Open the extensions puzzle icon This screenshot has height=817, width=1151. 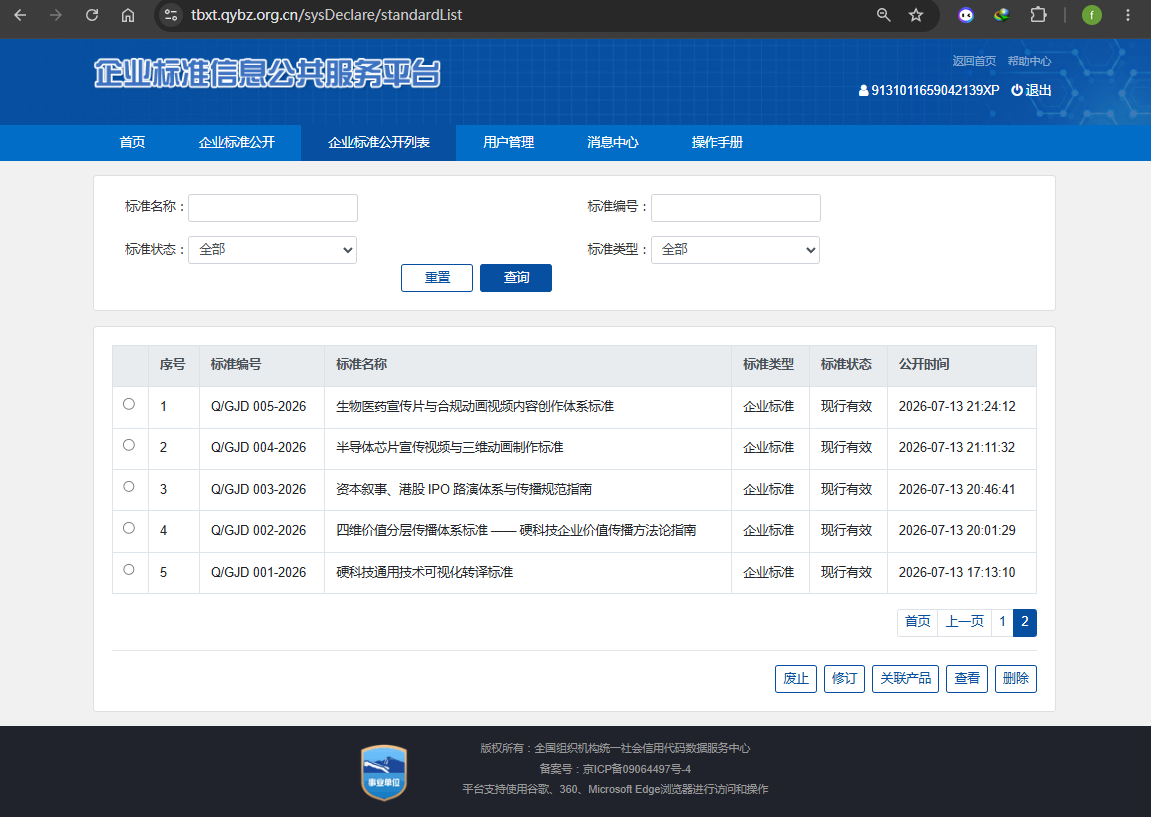coord(1038,15)
